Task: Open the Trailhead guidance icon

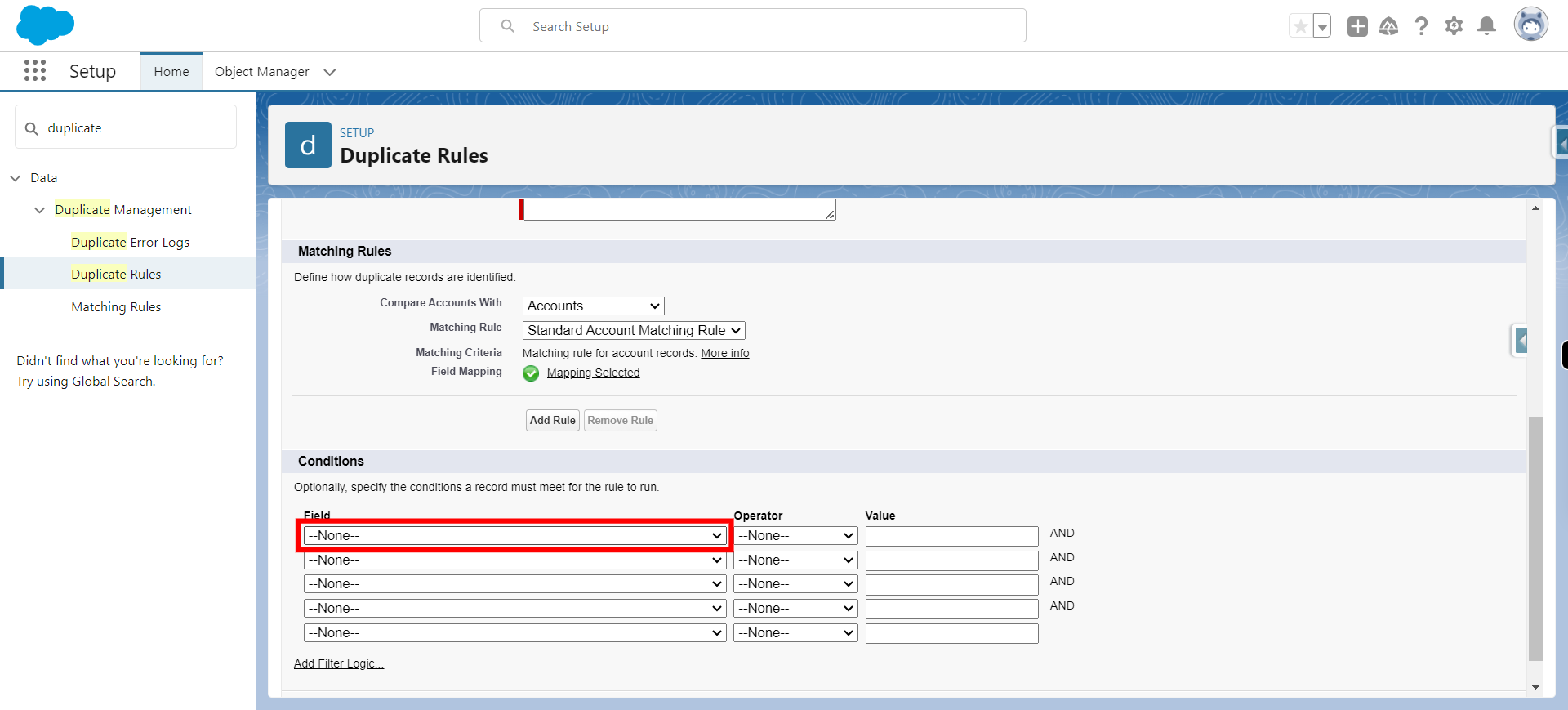Action: tap(1389, 26)
